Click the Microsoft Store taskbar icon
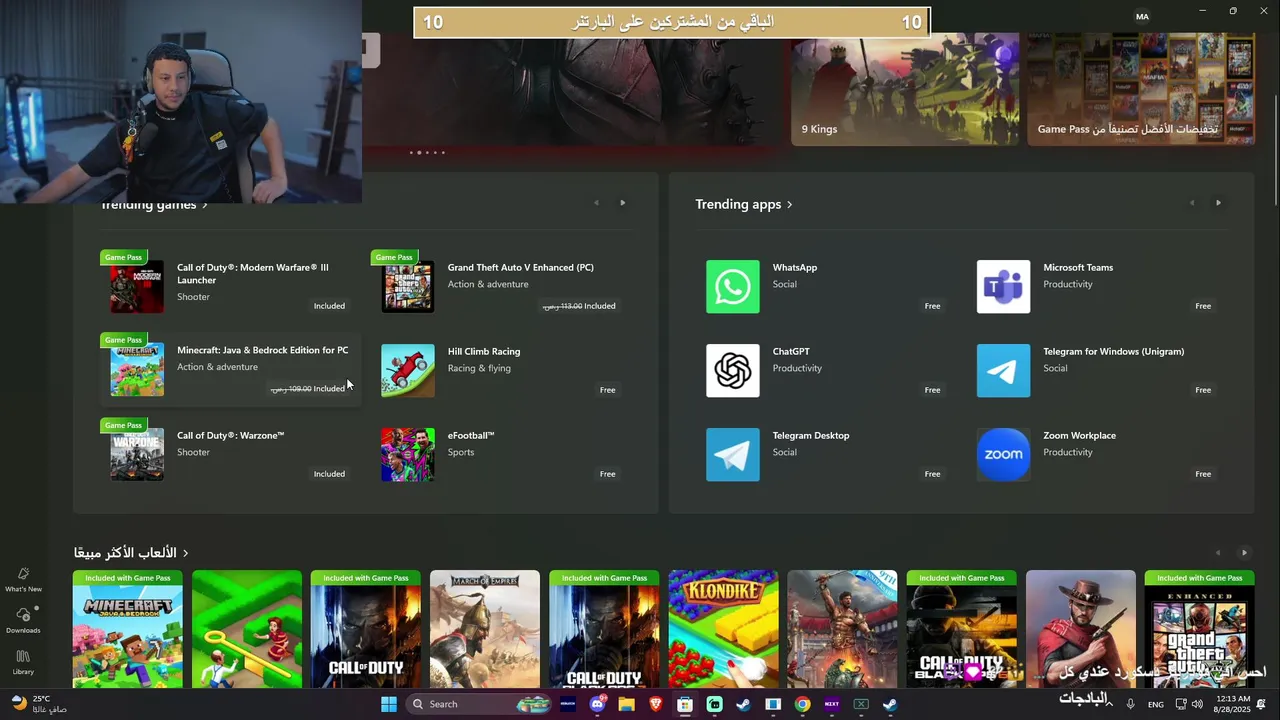 click(x=685, y=704)
